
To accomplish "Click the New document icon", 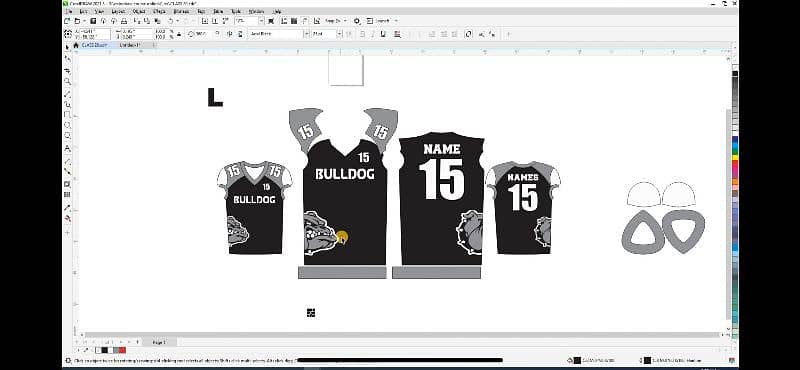I will click(x=67, y=21).
